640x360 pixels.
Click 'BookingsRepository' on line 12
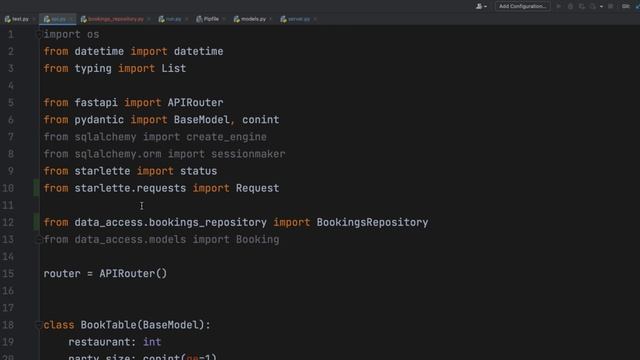(373, 222)
